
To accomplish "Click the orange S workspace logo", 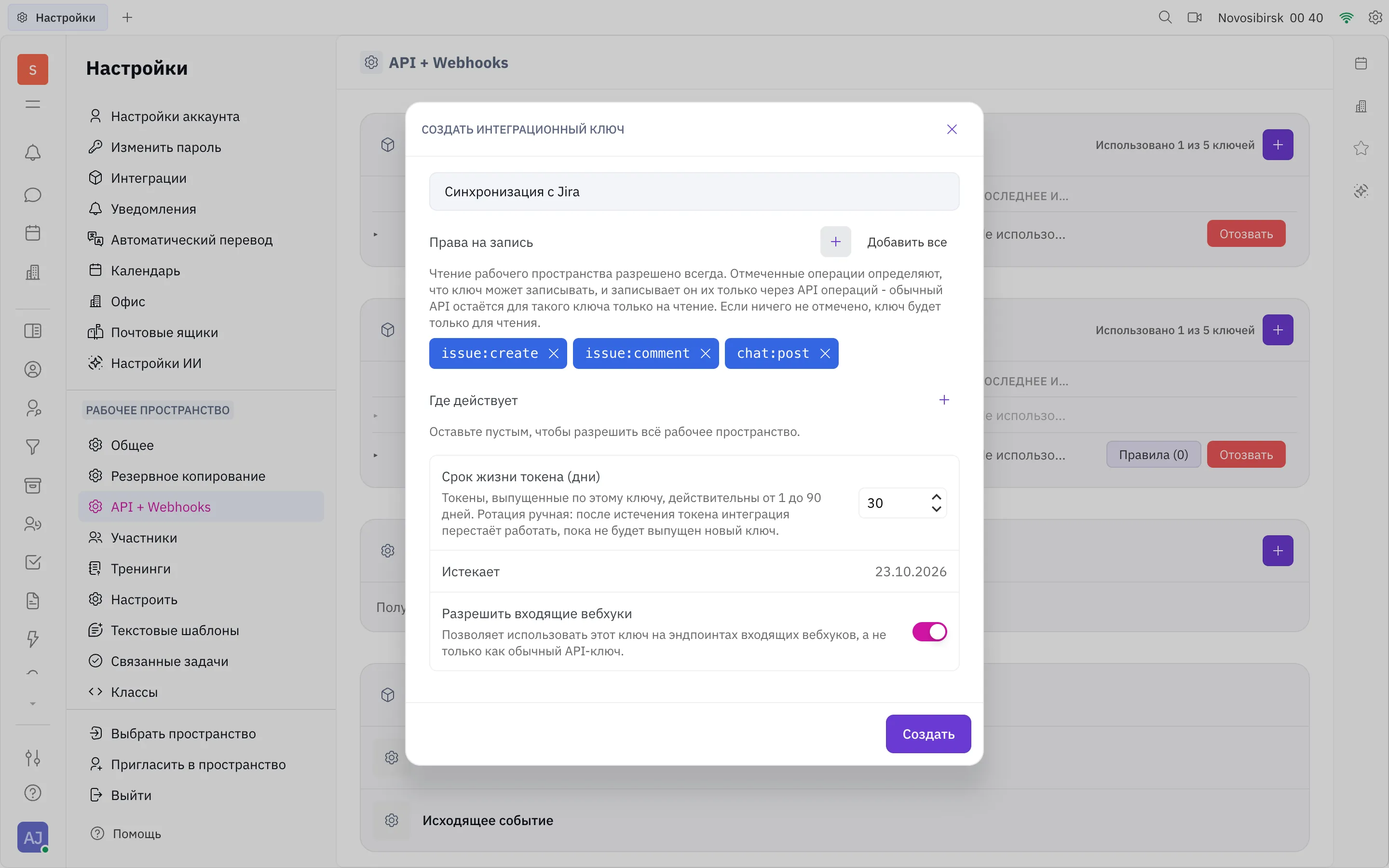I will coord(33,69).
